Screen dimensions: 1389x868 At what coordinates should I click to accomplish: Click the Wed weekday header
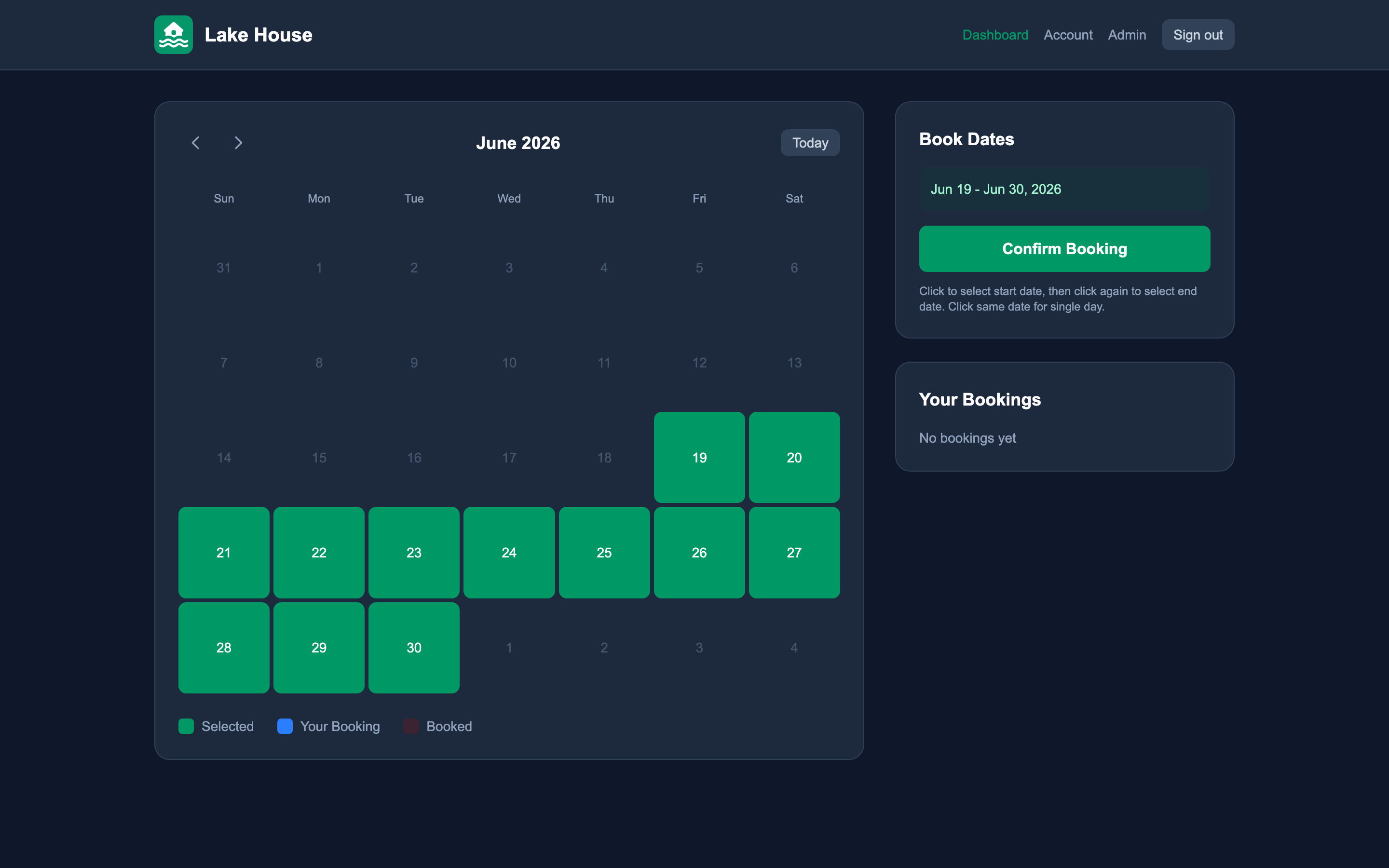point(509,198)
